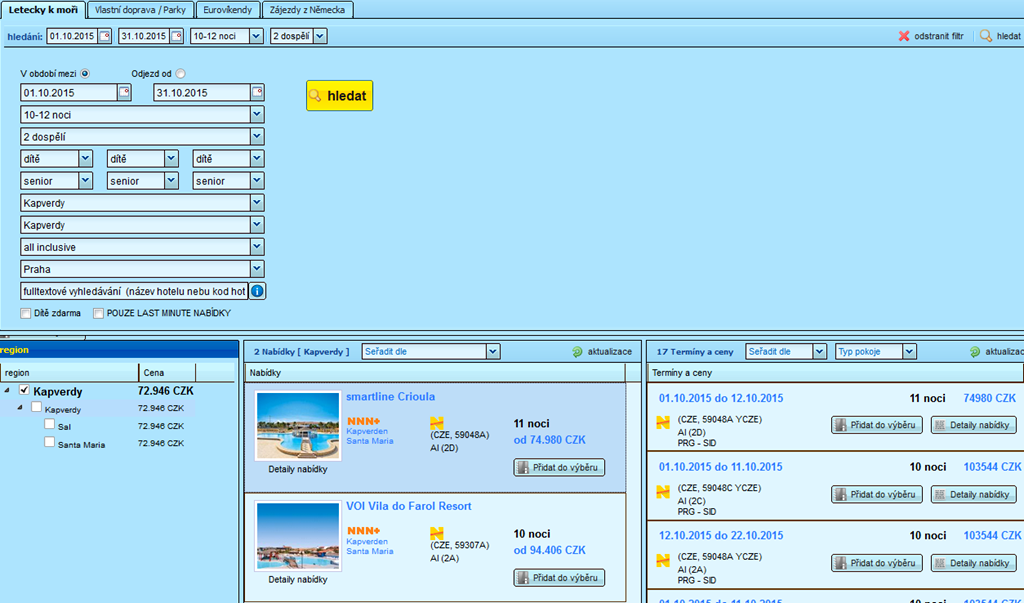Open calendar picker for form end date
Image resolution: width=1024 pixels, height=603 pixels.
coord(257,93)
